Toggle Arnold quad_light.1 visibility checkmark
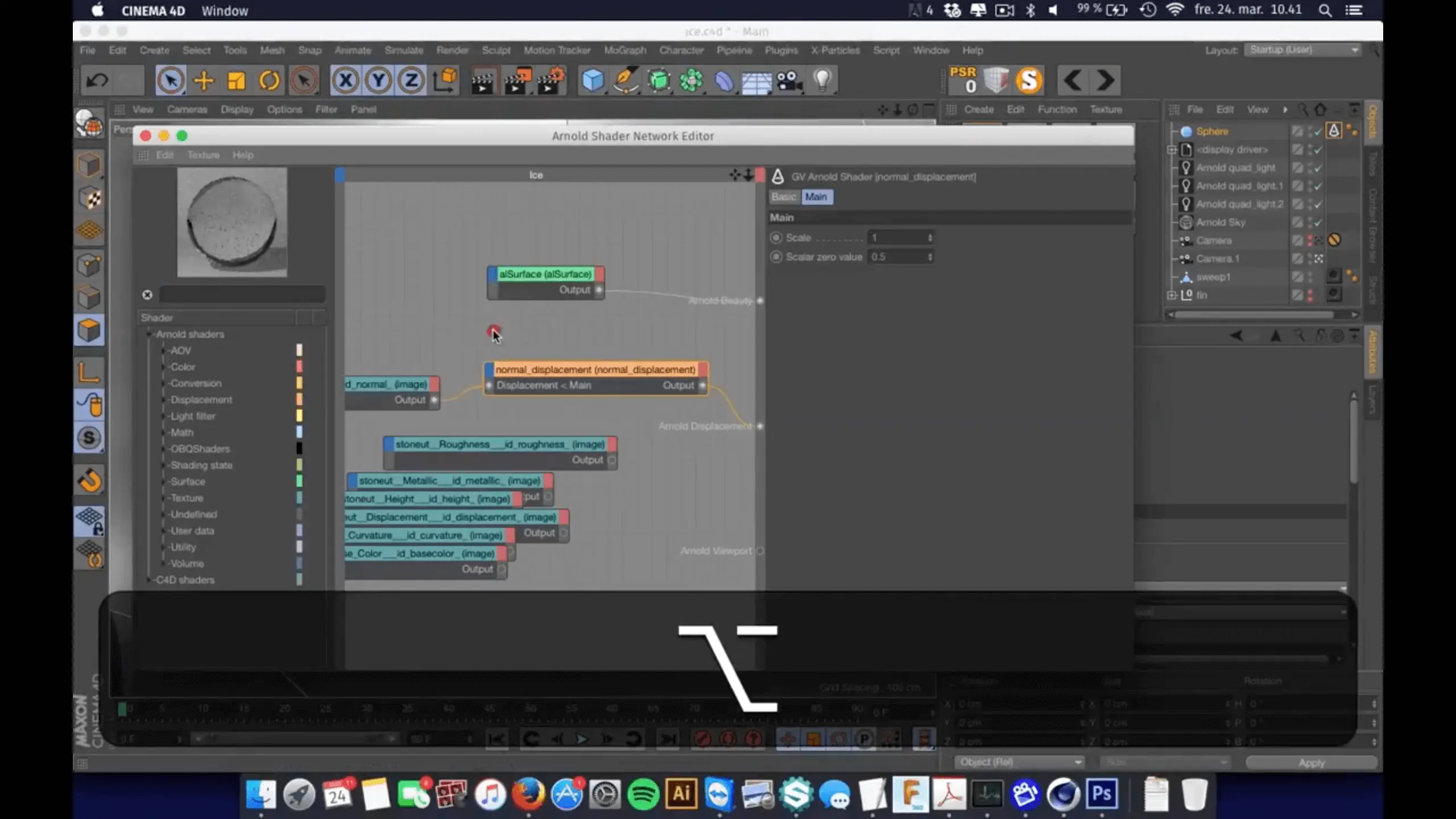This screenshot has height=819, width=1456. (x=1318, y=186)
